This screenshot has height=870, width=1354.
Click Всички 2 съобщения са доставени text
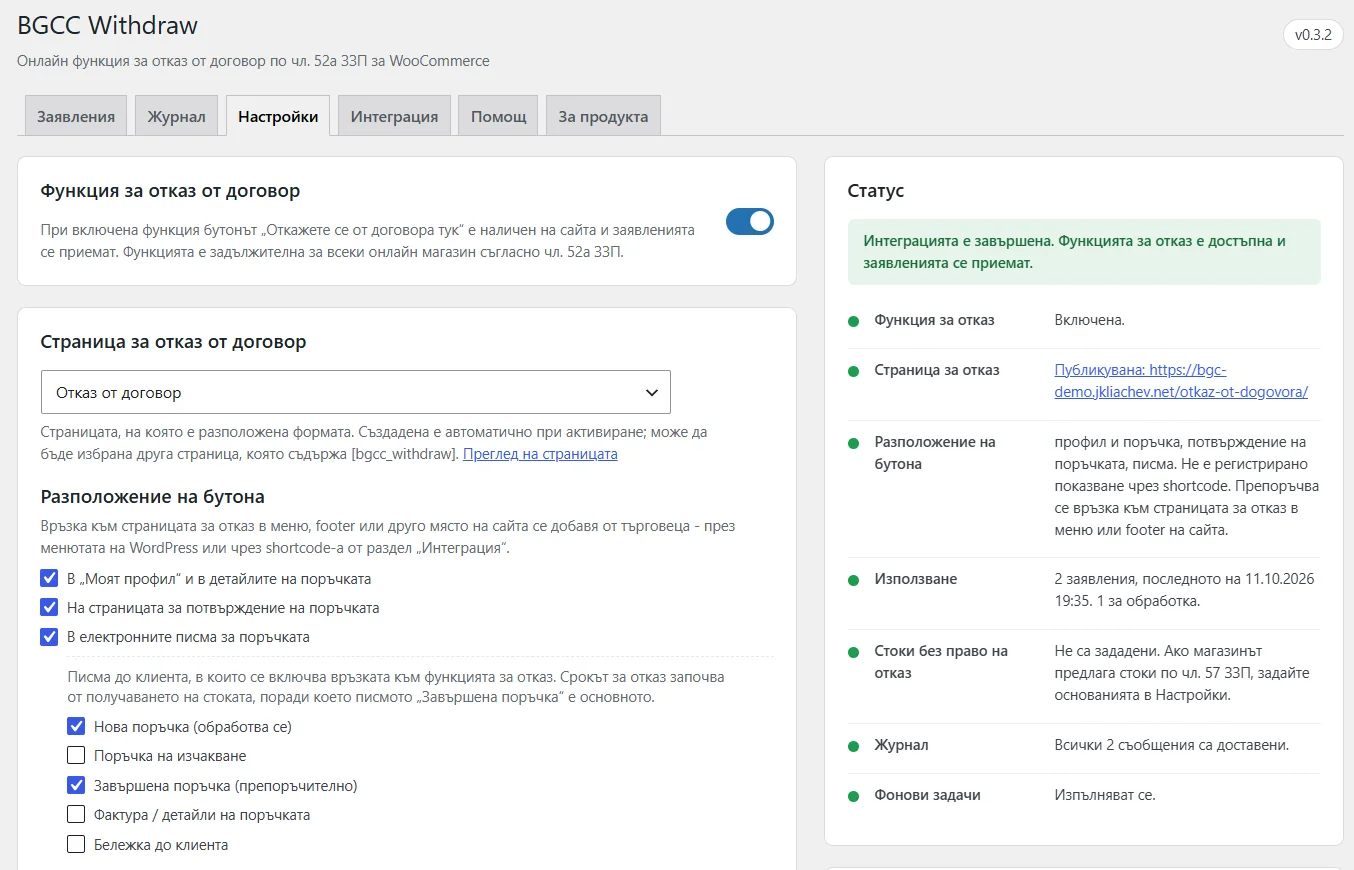[1172, 745]
